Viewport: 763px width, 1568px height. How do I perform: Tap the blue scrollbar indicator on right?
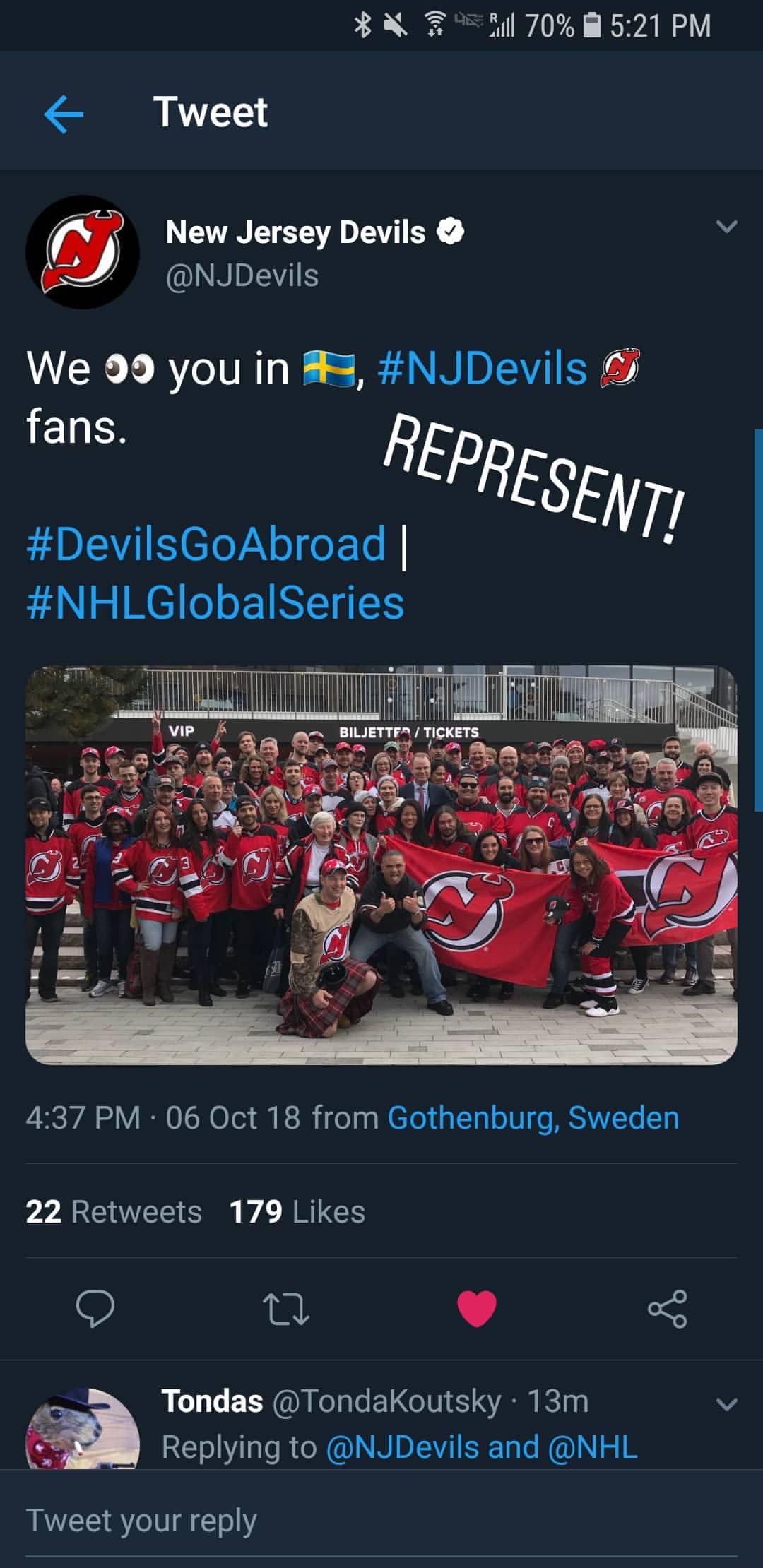pyautogui.click(x=759, y=620)
